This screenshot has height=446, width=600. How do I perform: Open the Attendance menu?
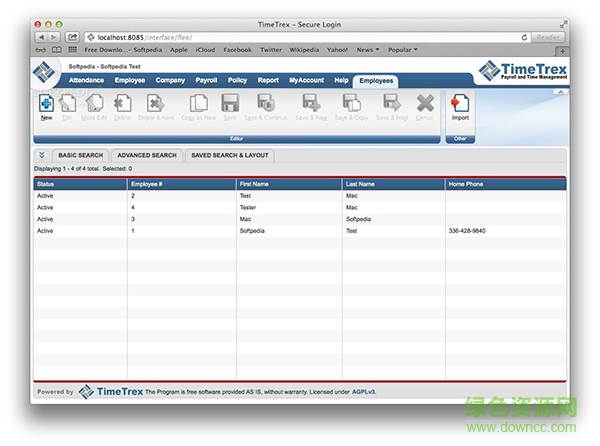coord(86,80)
